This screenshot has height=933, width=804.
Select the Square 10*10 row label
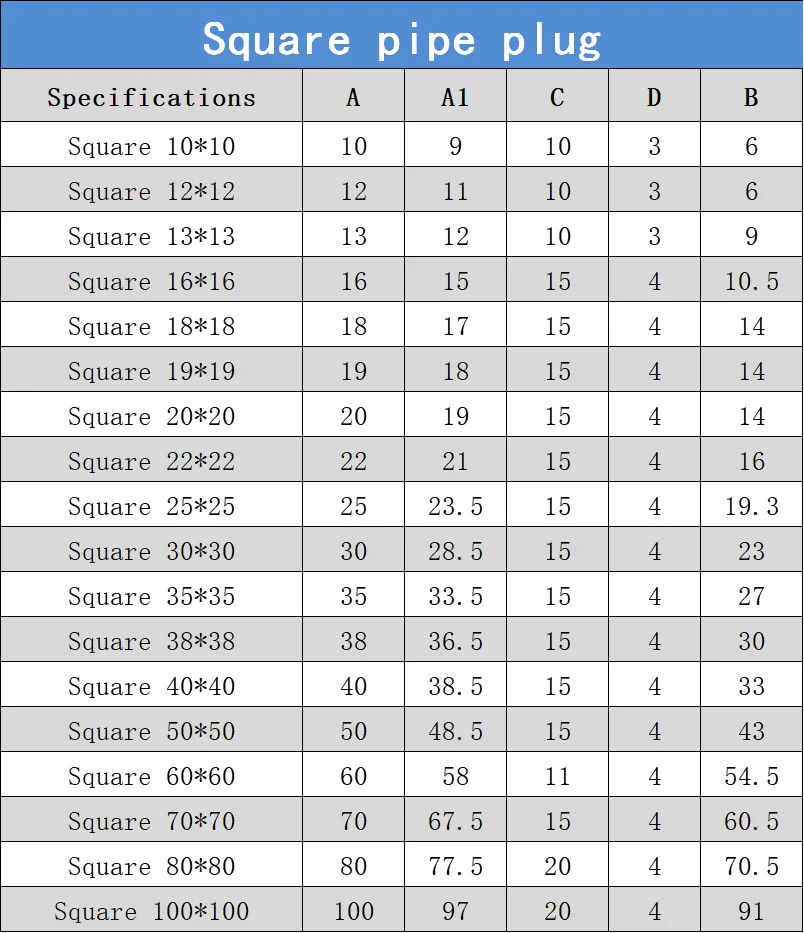[x=152, y=145]
